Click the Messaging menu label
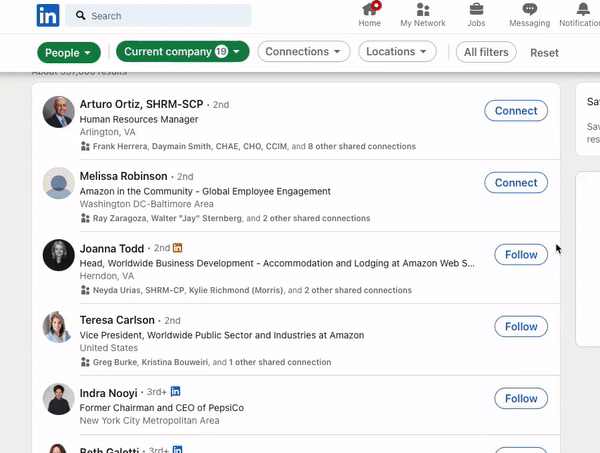This screenshot has width=600, height=453. click(530, 23)
